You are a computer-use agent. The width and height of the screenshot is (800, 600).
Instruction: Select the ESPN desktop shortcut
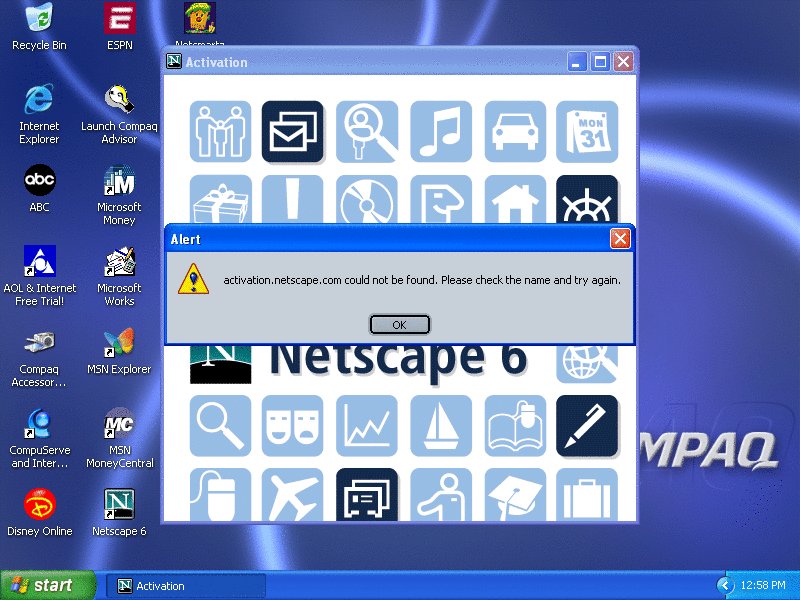(119, 27)
